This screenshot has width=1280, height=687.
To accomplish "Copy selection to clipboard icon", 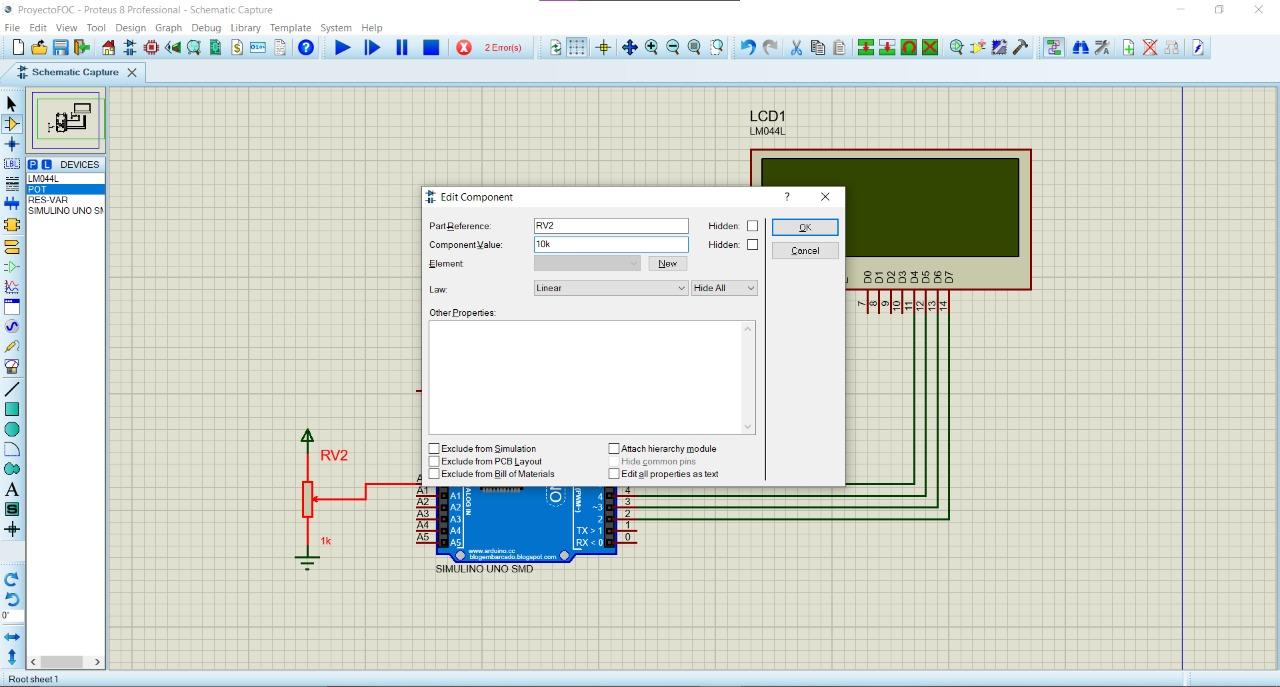I will click(818, 47).
